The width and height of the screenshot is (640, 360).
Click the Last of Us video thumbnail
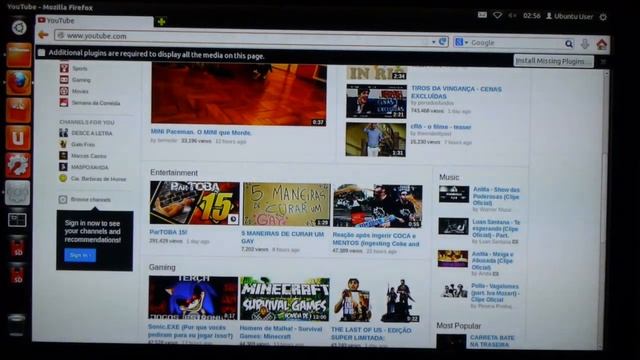(x=376, y=300)
